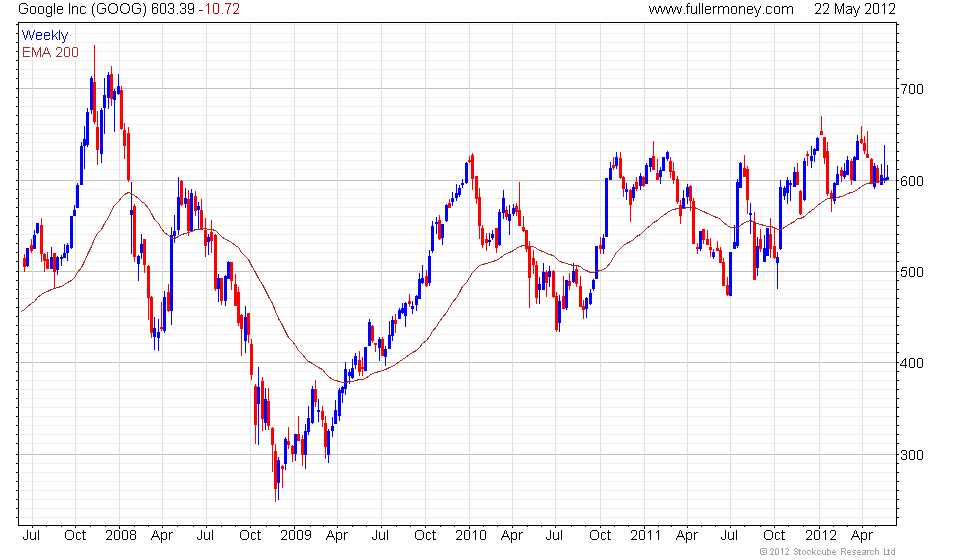Click the www.fullermoney.com text
This screenshot has width=980, height=560.
coord(721,9)
